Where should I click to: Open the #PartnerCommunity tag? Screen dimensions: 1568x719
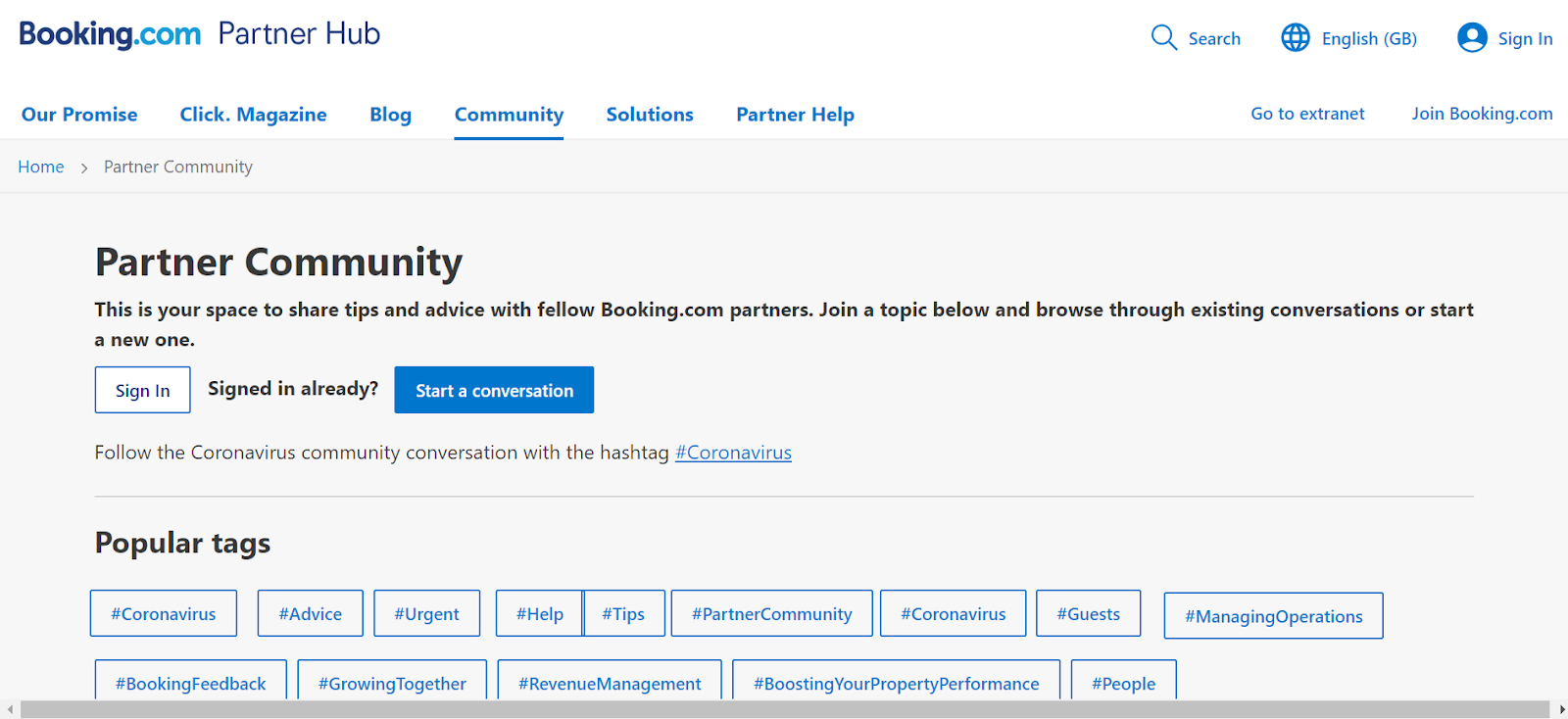pos(772,613)
